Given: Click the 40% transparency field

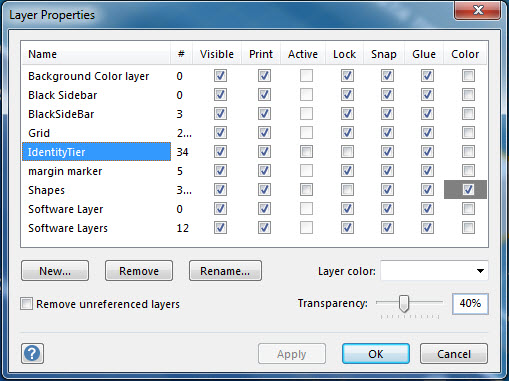Looking at the screenshot, I should pos(470,304).
